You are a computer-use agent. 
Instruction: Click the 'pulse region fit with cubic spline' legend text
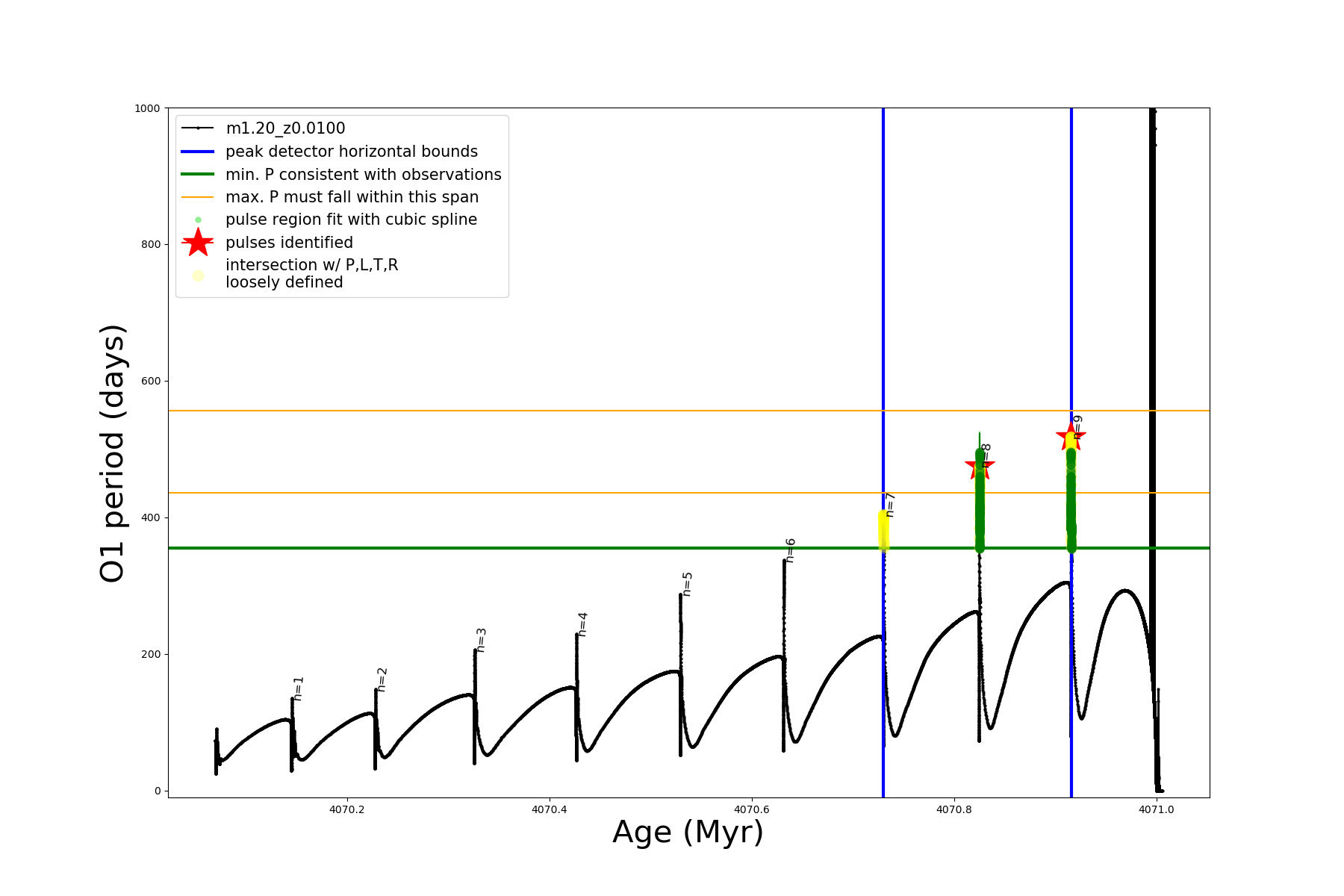click(351, 220)
